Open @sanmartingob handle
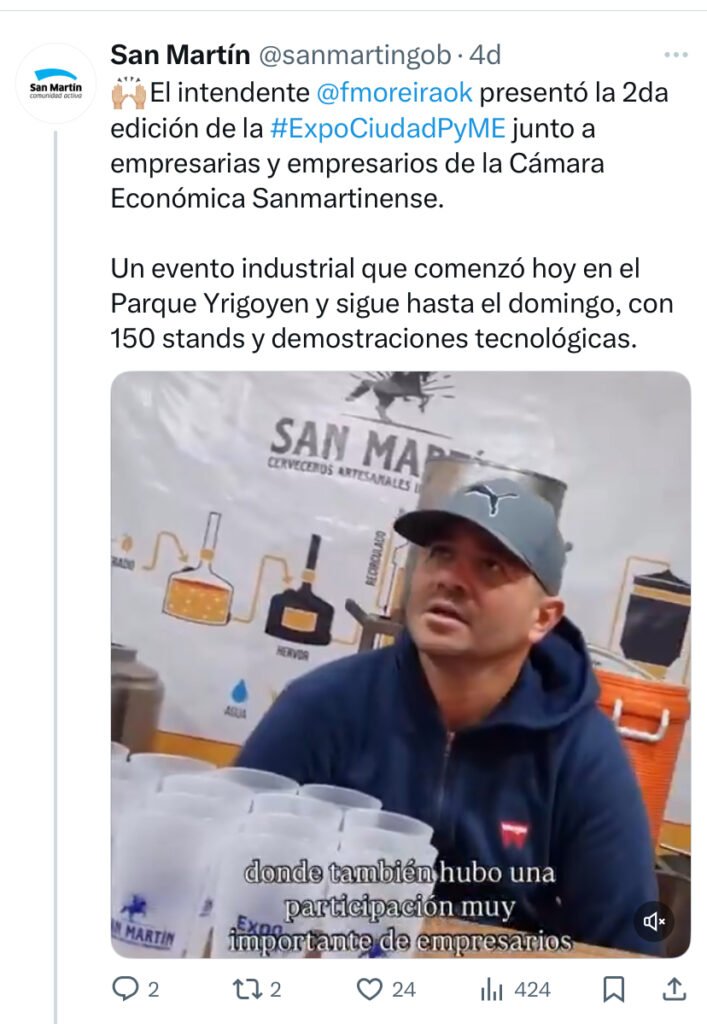The image size is (707, 1024). (x=355, y=56)
